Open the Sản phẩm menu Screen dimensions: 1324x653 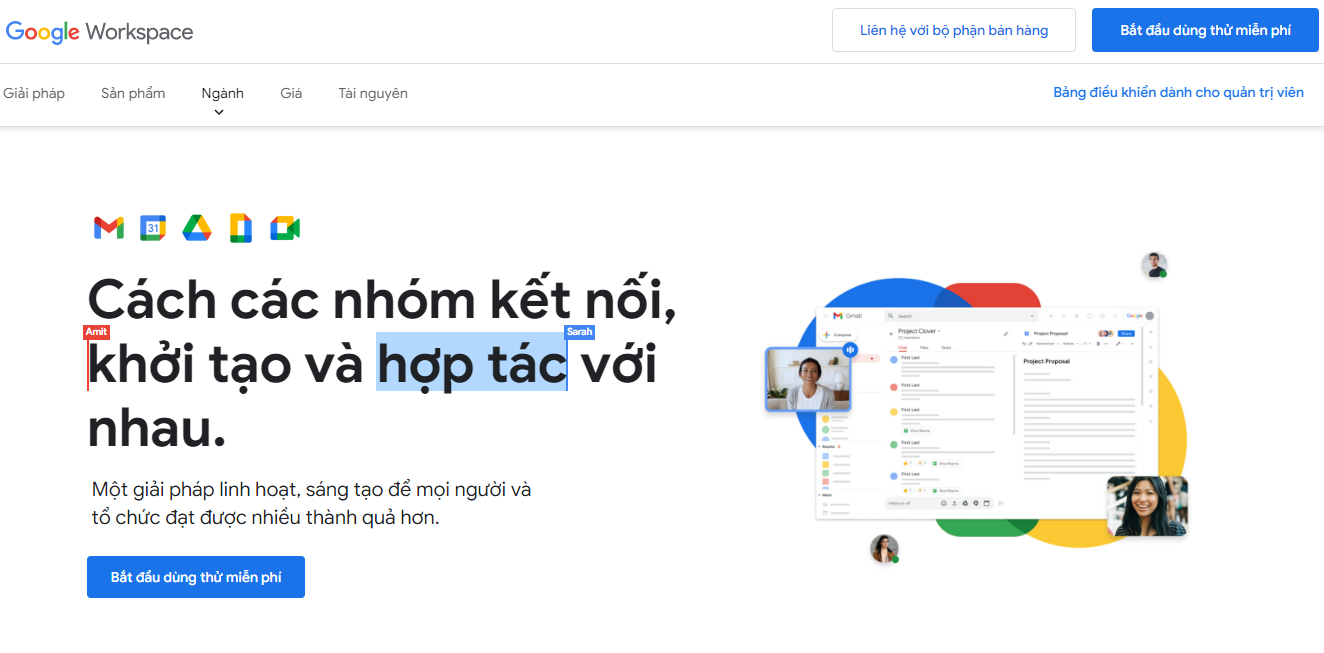click(133, 93)
